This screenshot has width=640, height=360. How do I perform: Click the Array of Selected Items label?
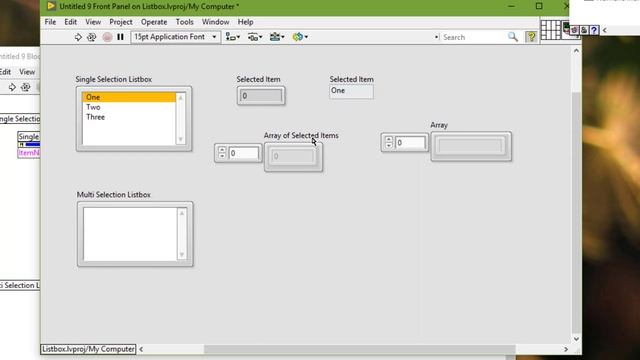[301, 136]
